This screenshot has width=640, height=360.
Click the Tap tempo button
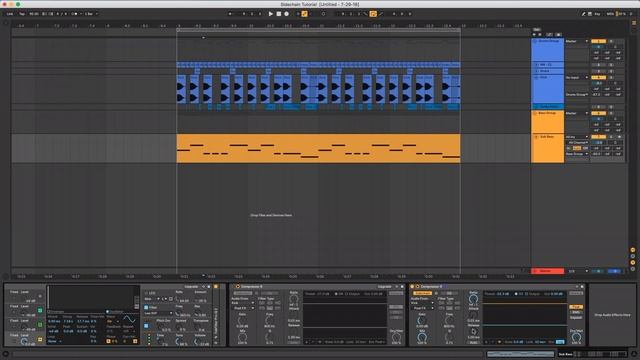(22, 14)
